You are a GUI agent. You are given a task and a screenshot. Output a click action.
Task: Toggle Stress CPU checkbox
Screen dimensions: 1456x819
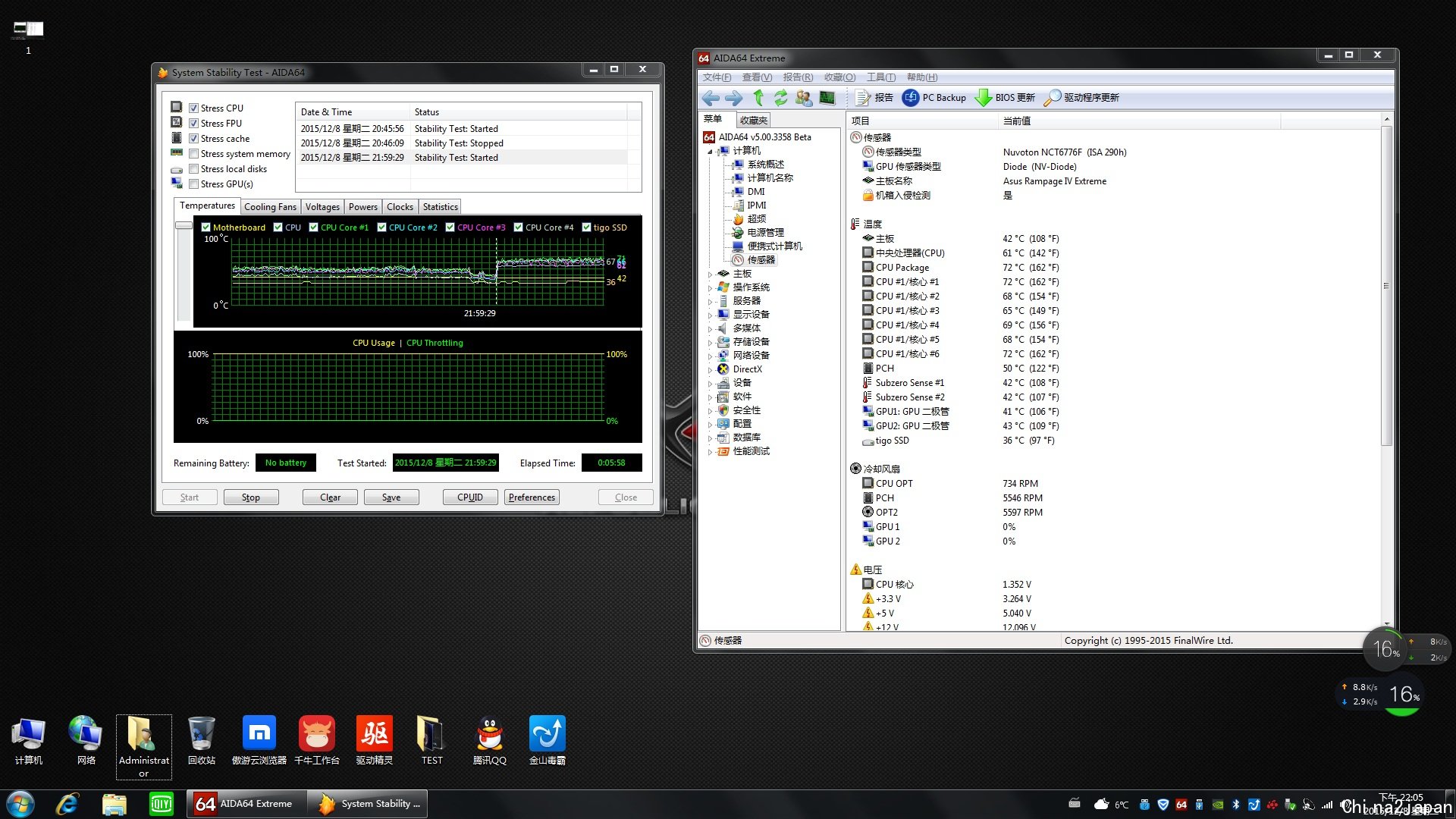pyautogui.click(x=194, y=108)
